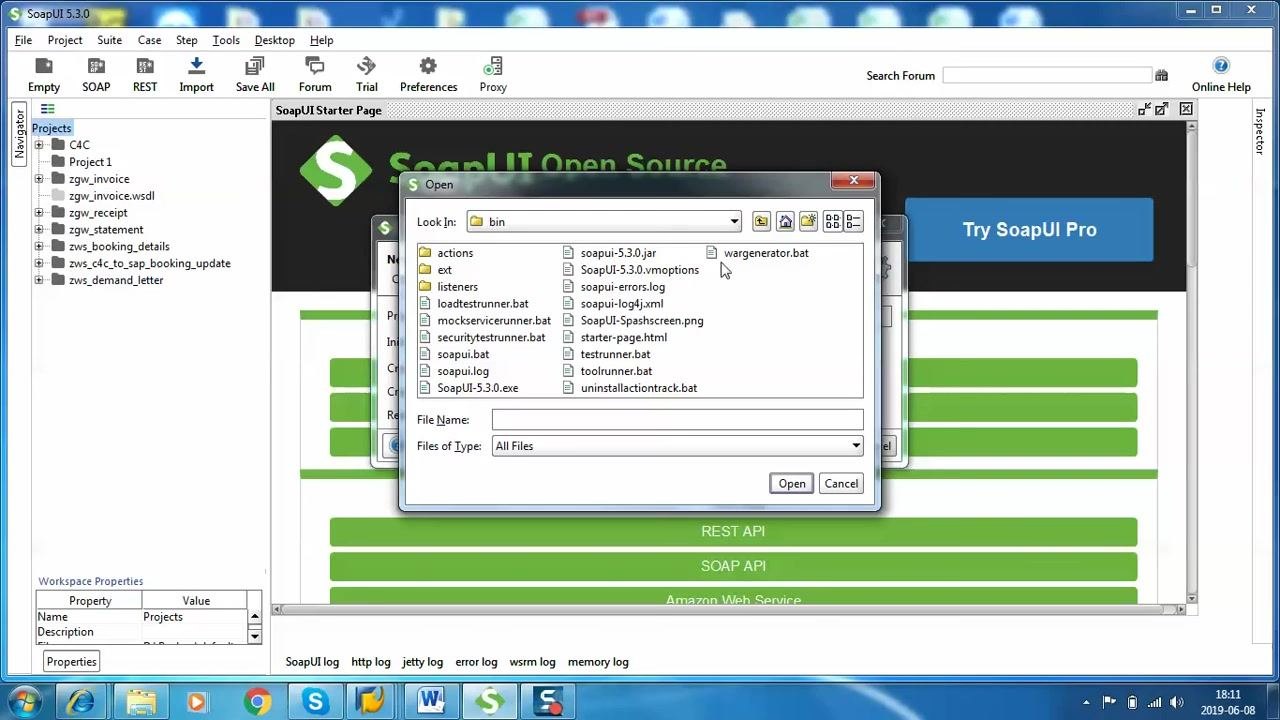The width and height of the screenshot is (1280, 720).
Task: Switch to the http log tab
Action: (370, 662)
